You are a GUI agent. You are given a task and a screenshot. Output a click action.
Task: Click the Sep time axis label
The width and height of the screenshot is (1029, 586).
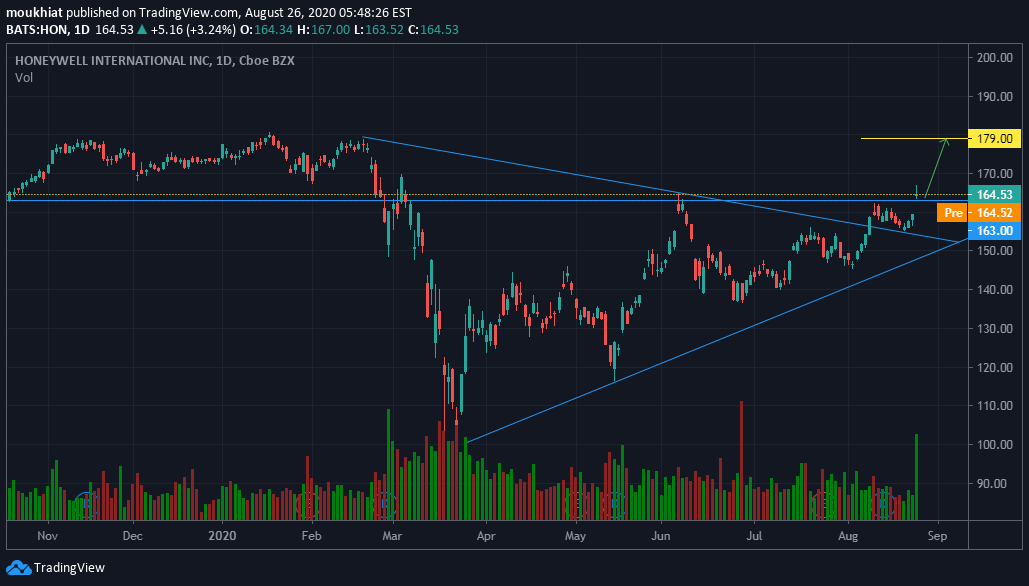click(x=937, y=536)
